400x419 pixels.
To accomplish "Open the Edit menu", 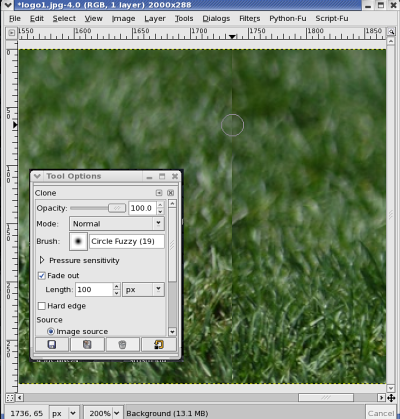I will [37, 19].
